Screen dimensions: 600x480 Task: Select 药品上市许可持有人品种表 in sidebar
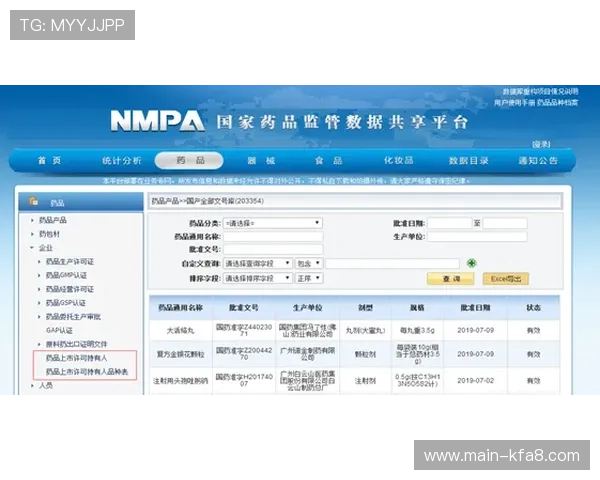[87, 372]
